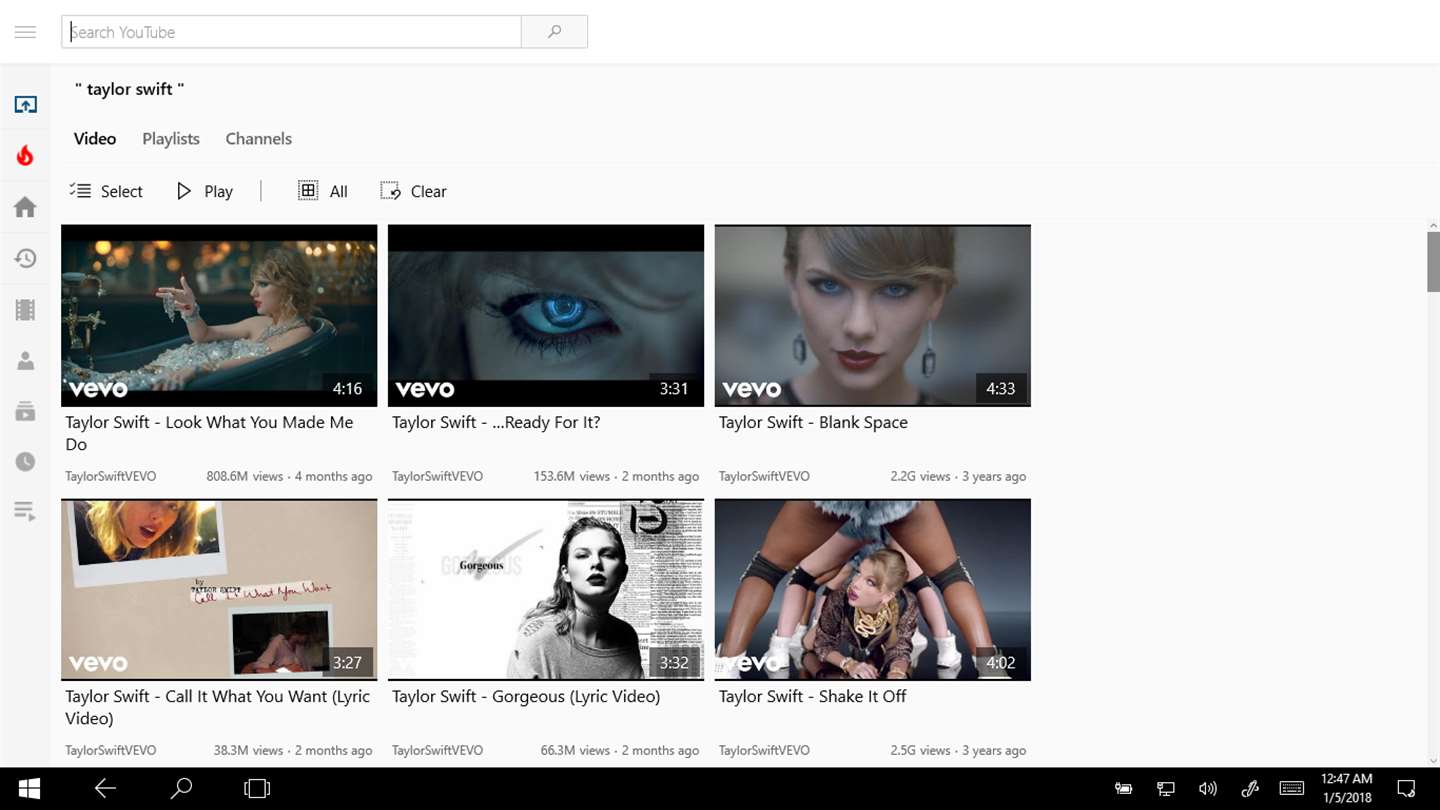Click the "2.5G views • 3 years ago" text

pyautogui.click(x=958, y=750)
